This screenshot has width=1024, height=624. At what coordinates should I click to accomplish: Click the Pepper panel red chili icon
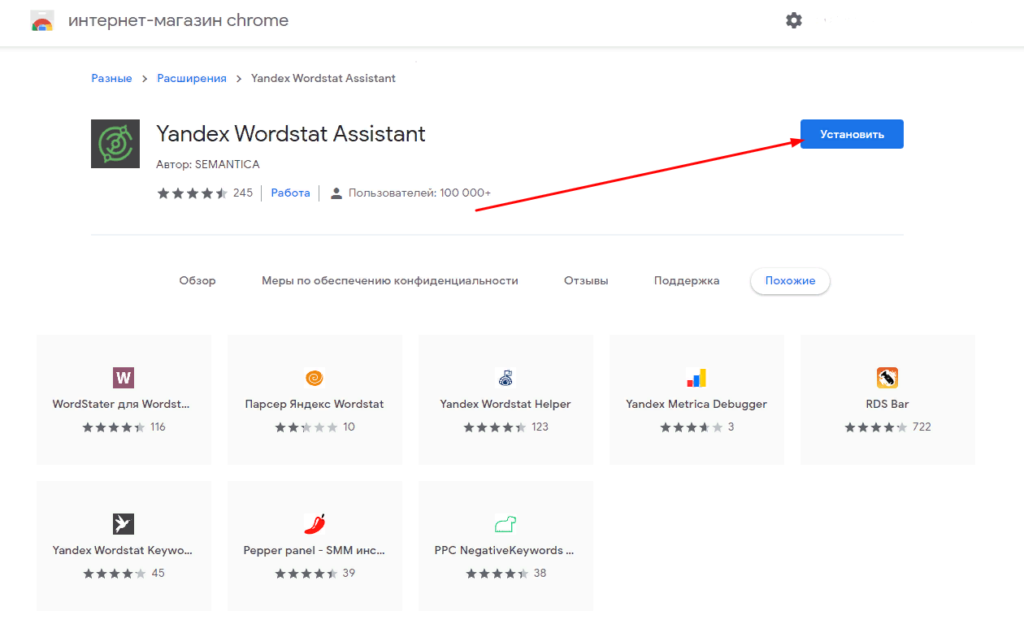(x=315, y=523)
